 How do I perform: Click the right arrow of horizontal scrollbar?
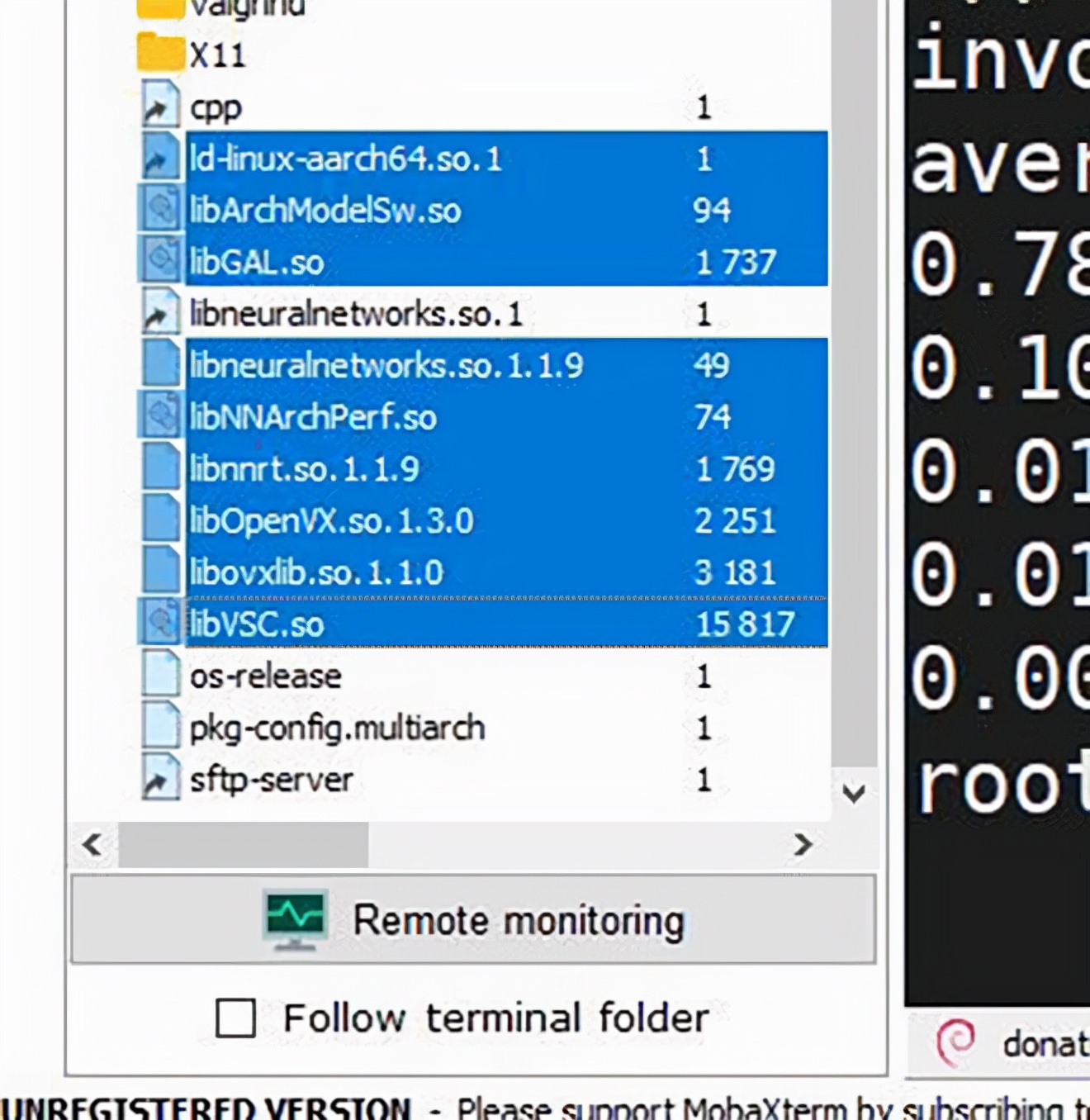click(803, 845)
